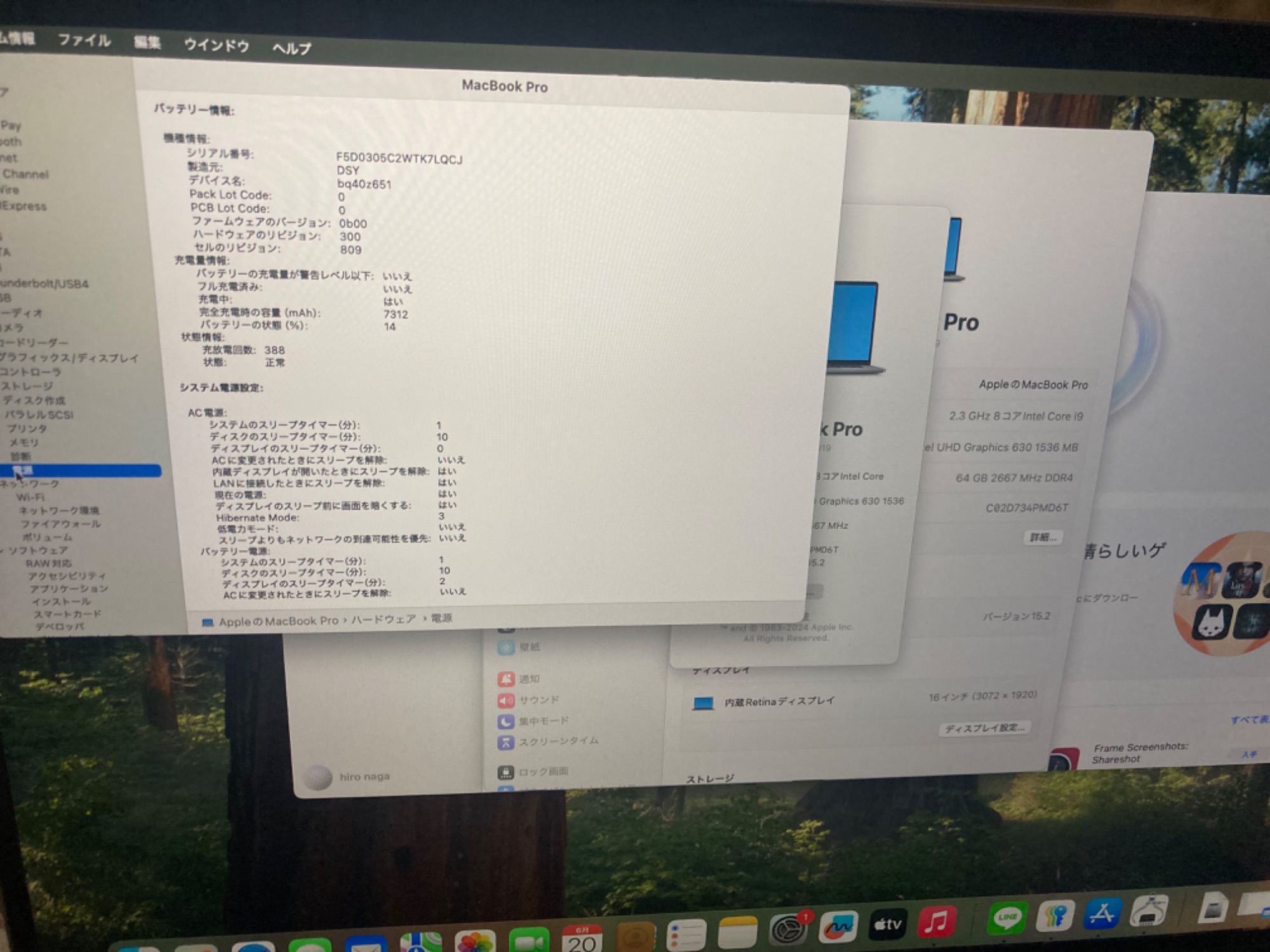
Task: Select ディスク作成 in the sidebar
Action: click(x=34, y=400)
